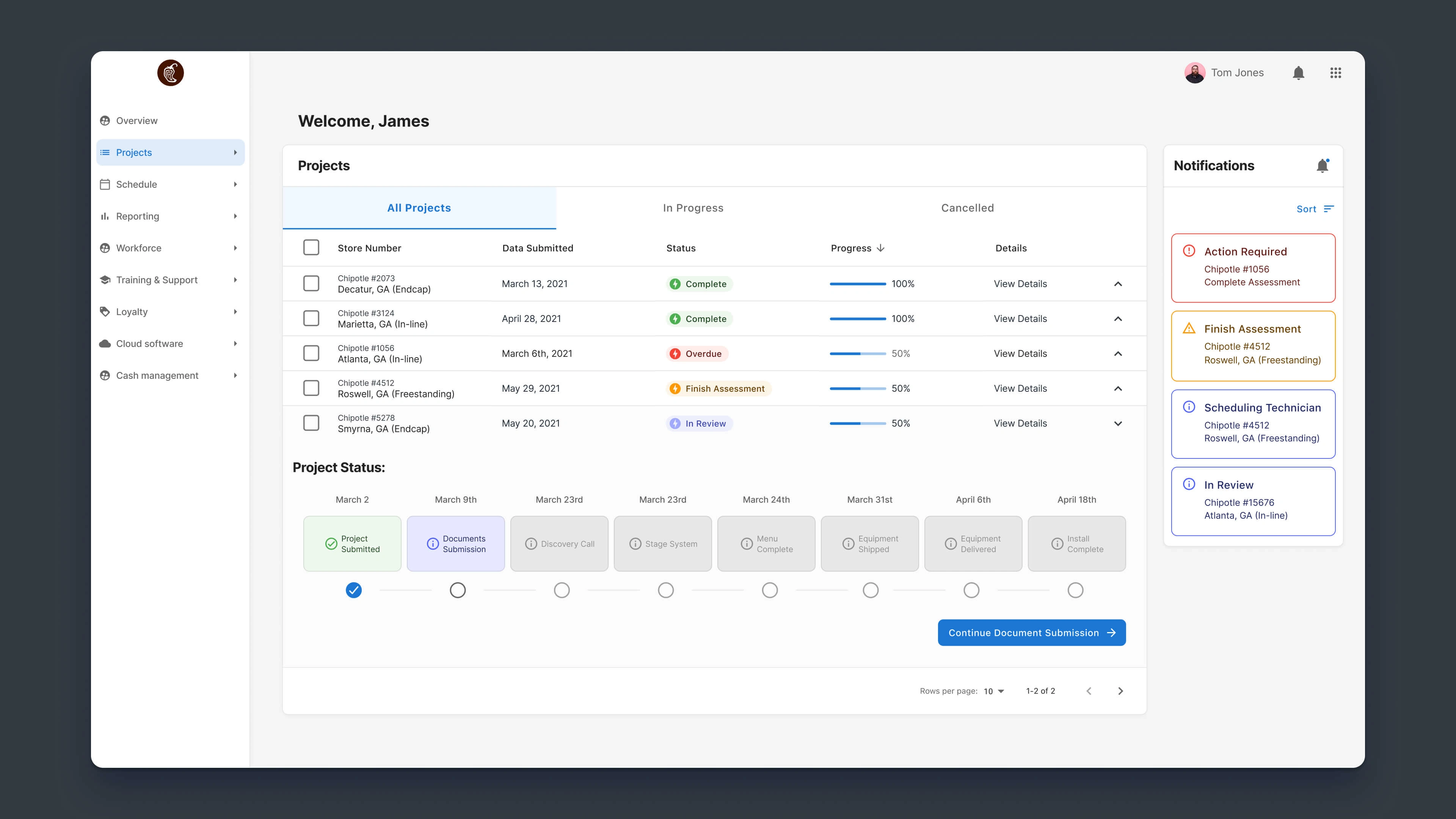
Task: Click the Training & Support graduation cap icon
Action: (x=105, y=280)
